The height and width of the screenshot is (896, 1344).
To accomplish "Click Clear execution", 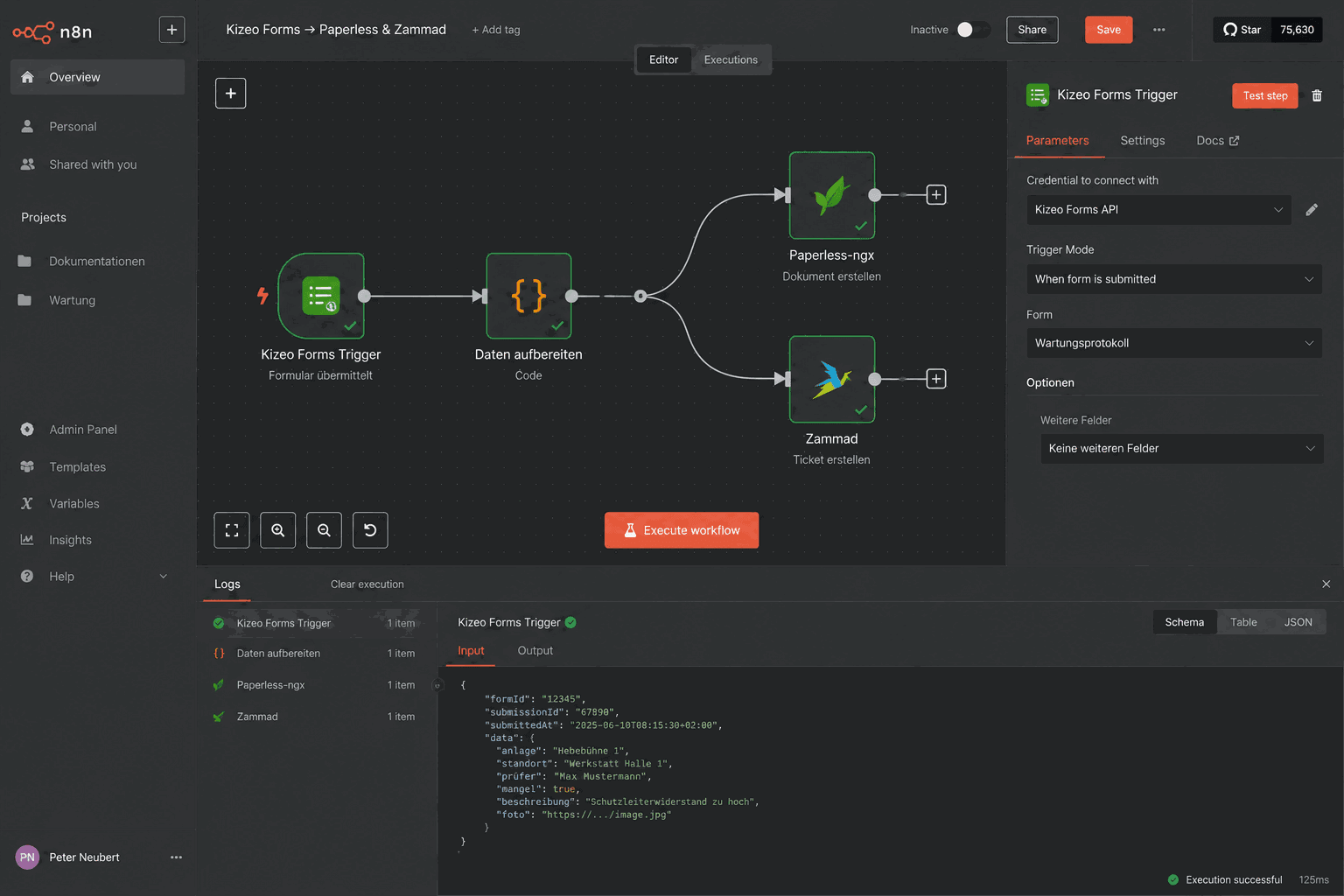I will pos(367,584).
